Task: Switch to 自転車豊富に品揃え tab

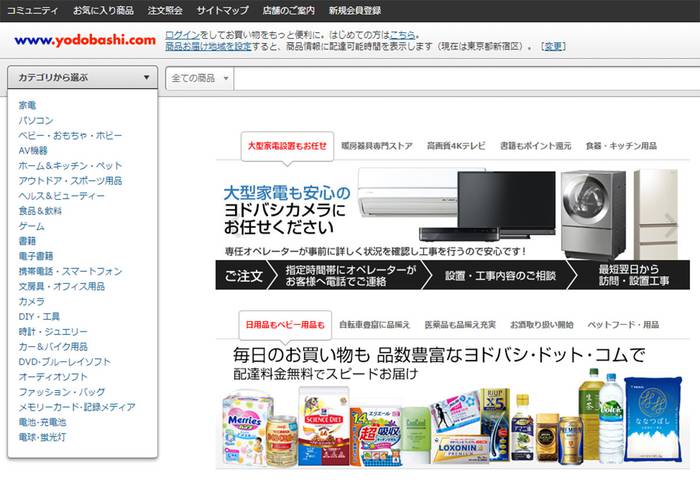Action: 374,325
